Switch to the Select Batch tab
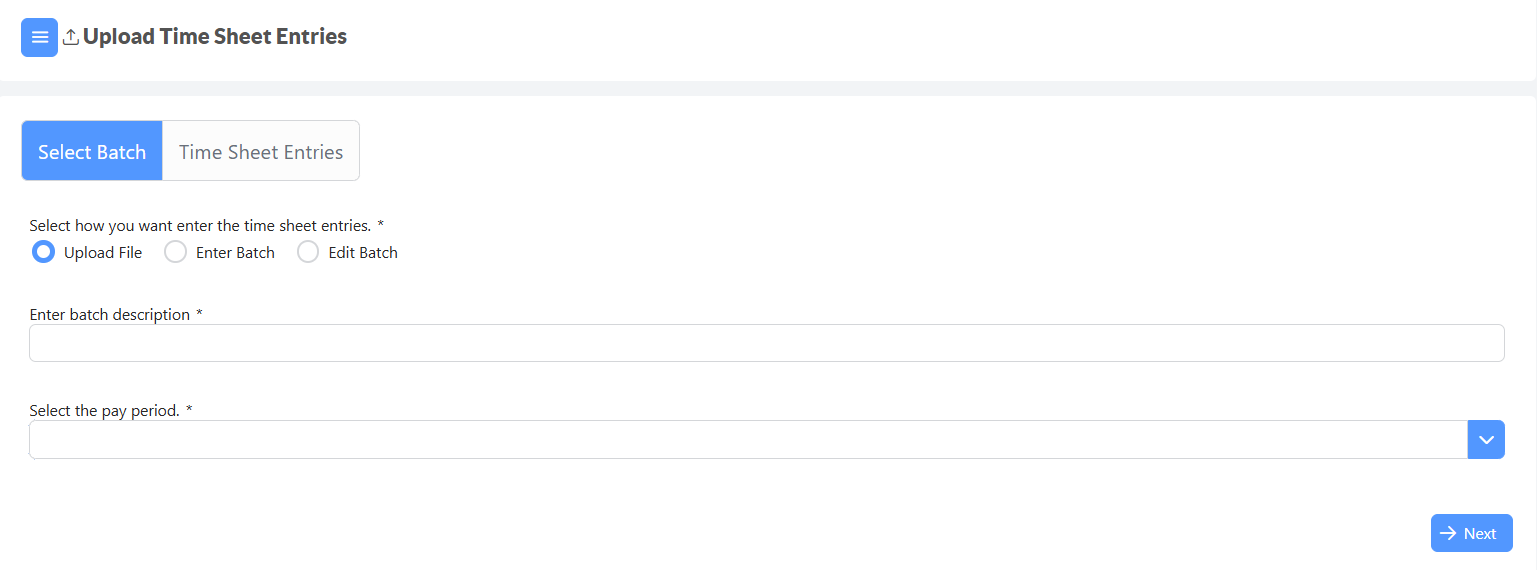Screen dimensions: 1537x570 tap(92, 151)
